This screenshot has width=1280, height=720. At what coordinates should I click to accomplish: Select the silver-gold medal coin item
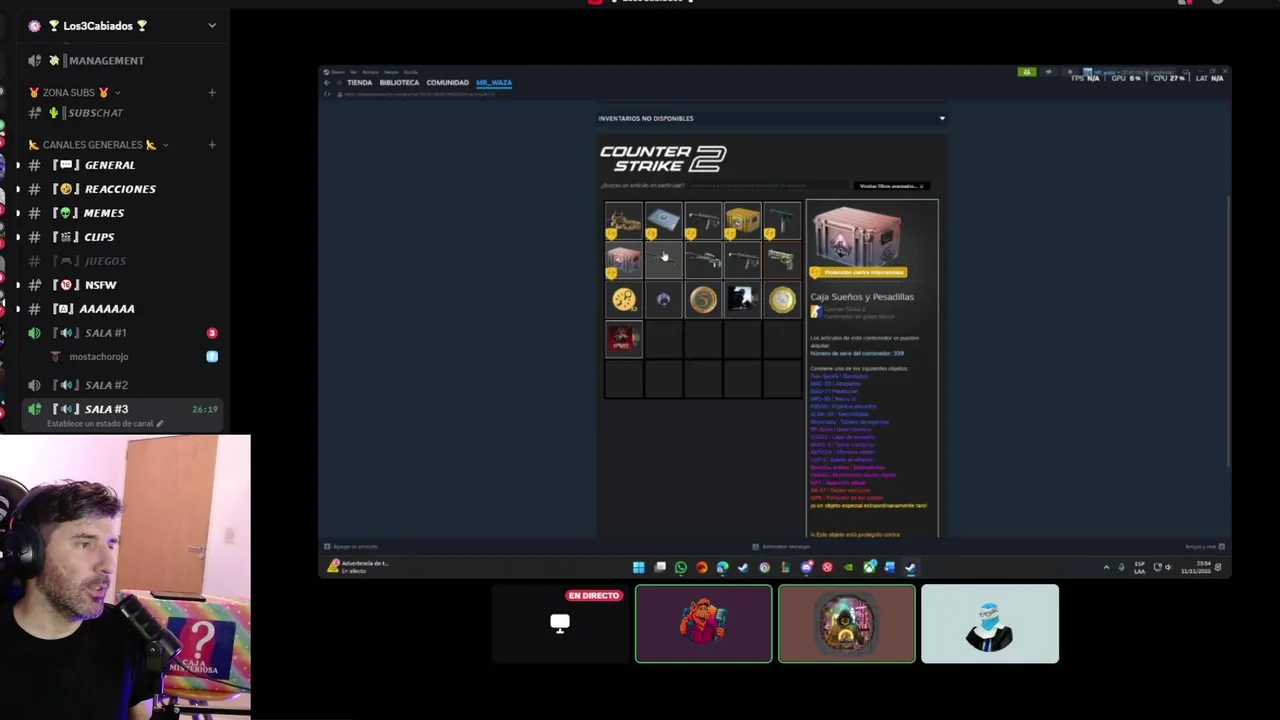click(783, 300)
